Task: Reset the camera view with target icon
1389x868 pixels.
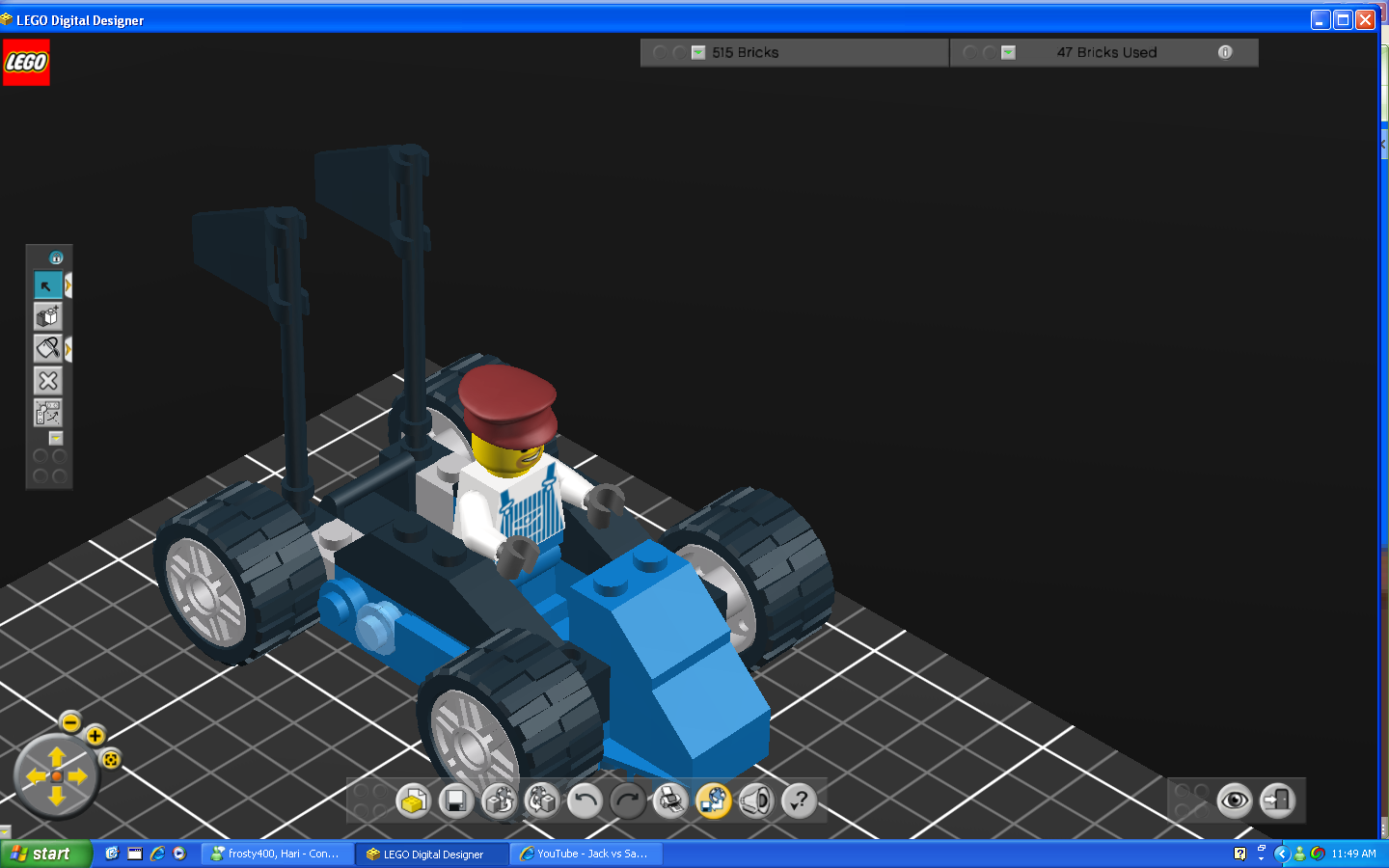Action: point(111,760)
